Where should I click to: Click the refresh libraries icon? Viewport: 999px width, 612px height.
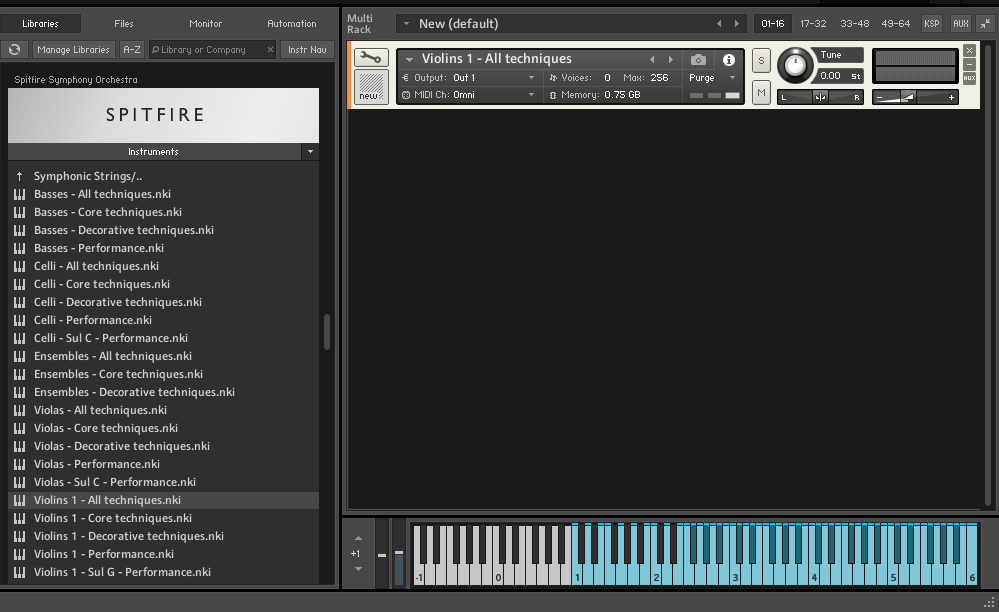(x=15, y=49)
